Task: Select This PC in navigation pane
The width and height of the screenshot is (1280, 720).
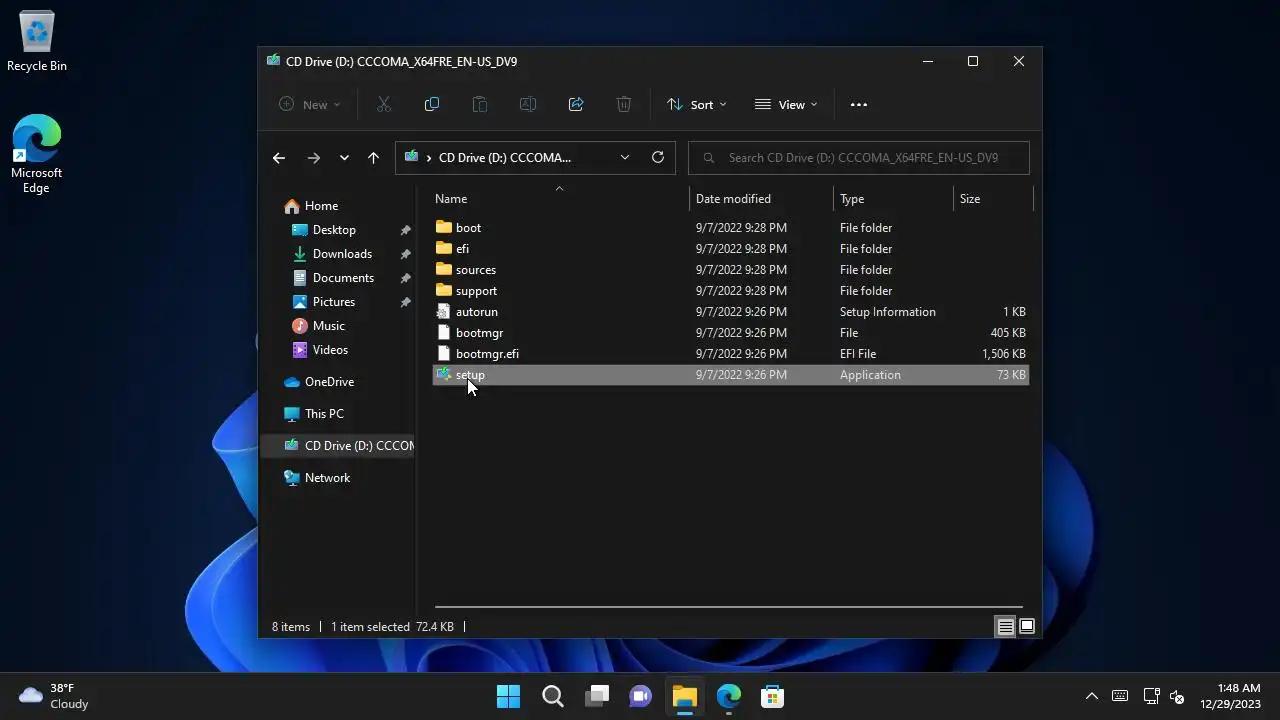Action: [324, 414]
